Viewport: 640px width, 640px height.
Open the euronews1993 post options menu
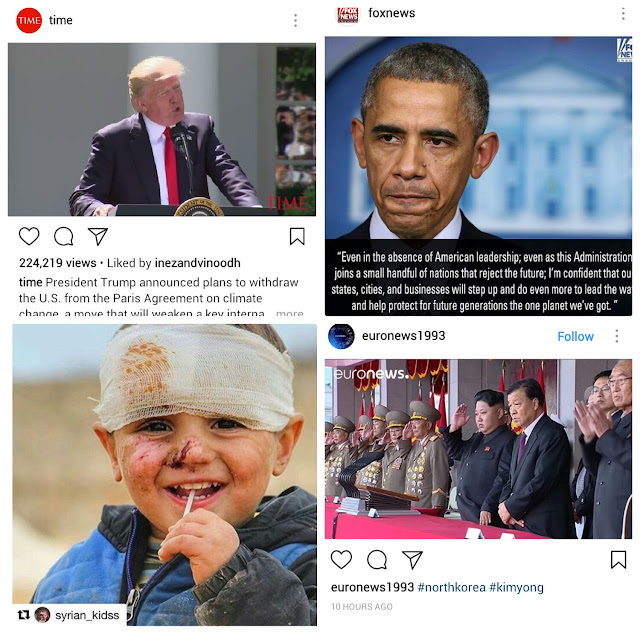(x=617, y=336)
